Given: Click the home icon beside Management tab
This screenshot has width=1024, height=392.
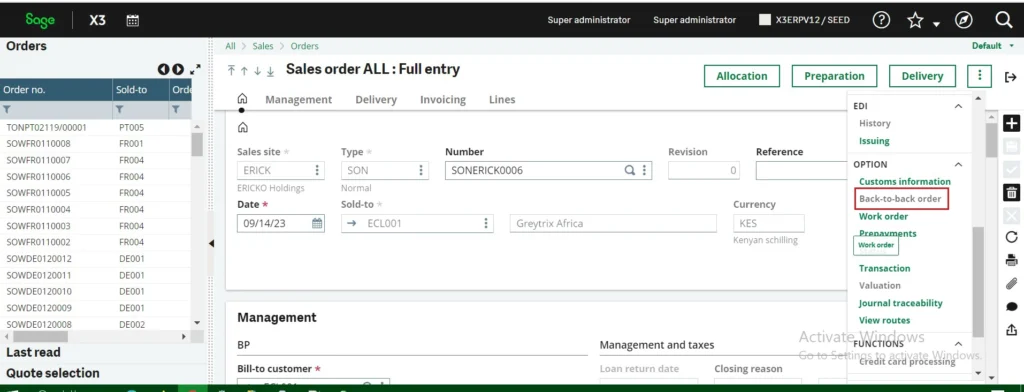Looking at the screenshot, I should tap(242, 99).
